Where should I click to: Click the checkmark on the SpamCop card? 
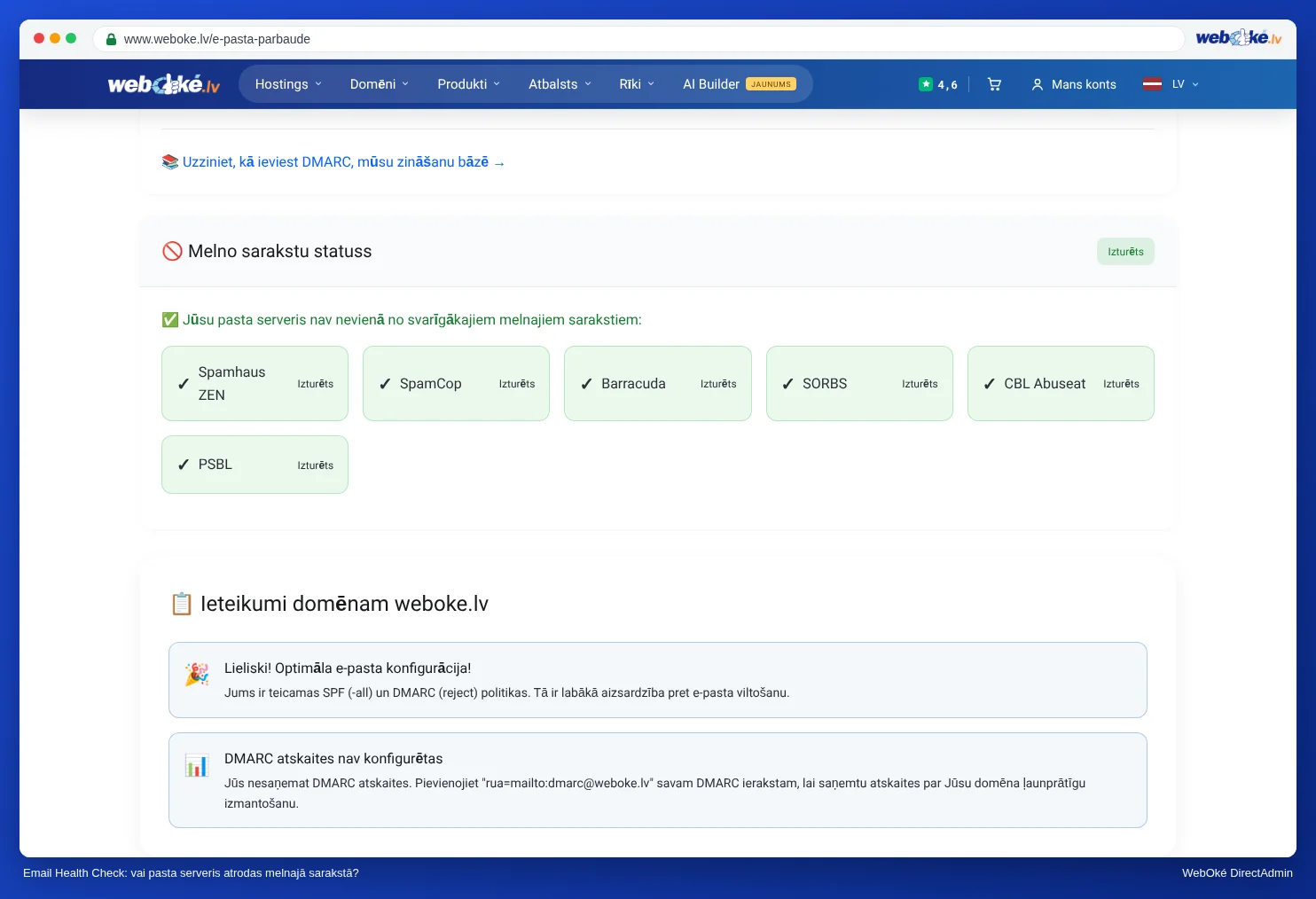point(385,384)
